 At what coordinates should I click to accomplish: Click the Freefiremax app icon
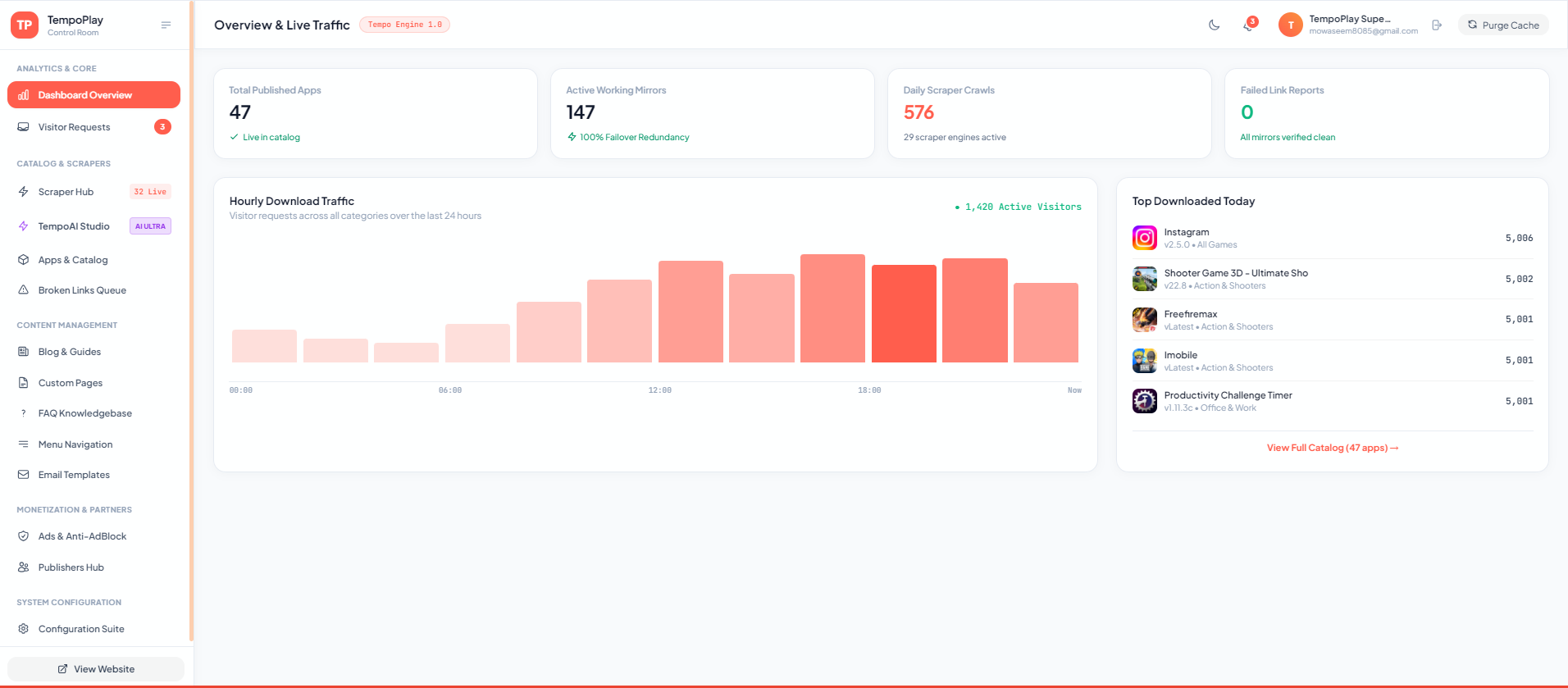pos(1145,320)
